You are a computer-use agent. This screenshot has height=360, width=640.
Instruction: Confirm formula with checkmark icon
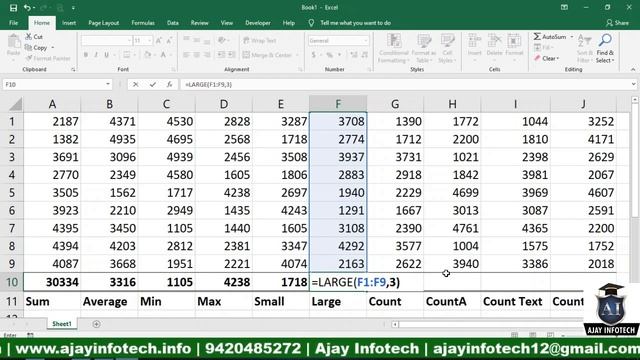point(153,84)
